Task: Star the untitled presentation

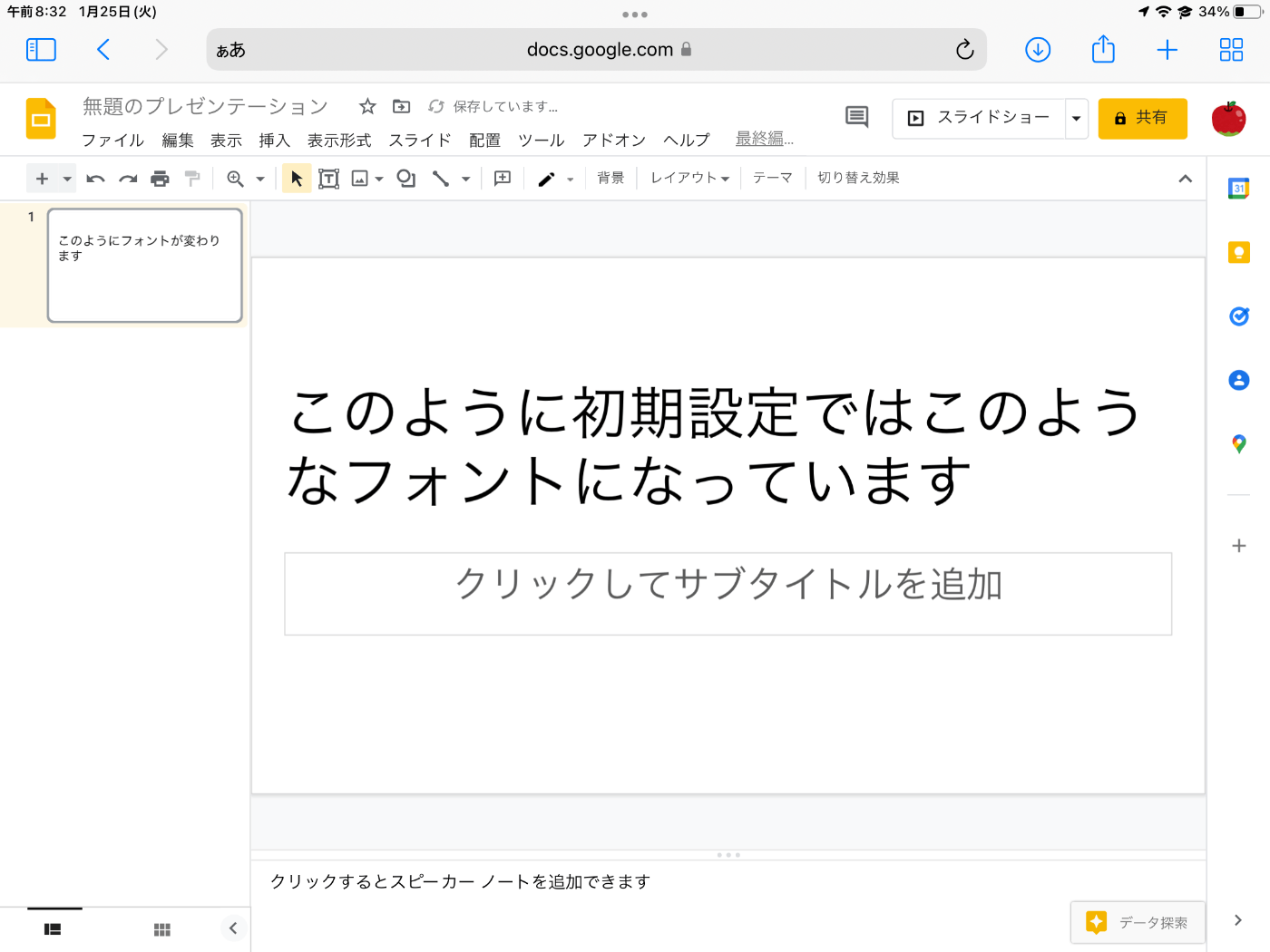Action: coord(367,106)
